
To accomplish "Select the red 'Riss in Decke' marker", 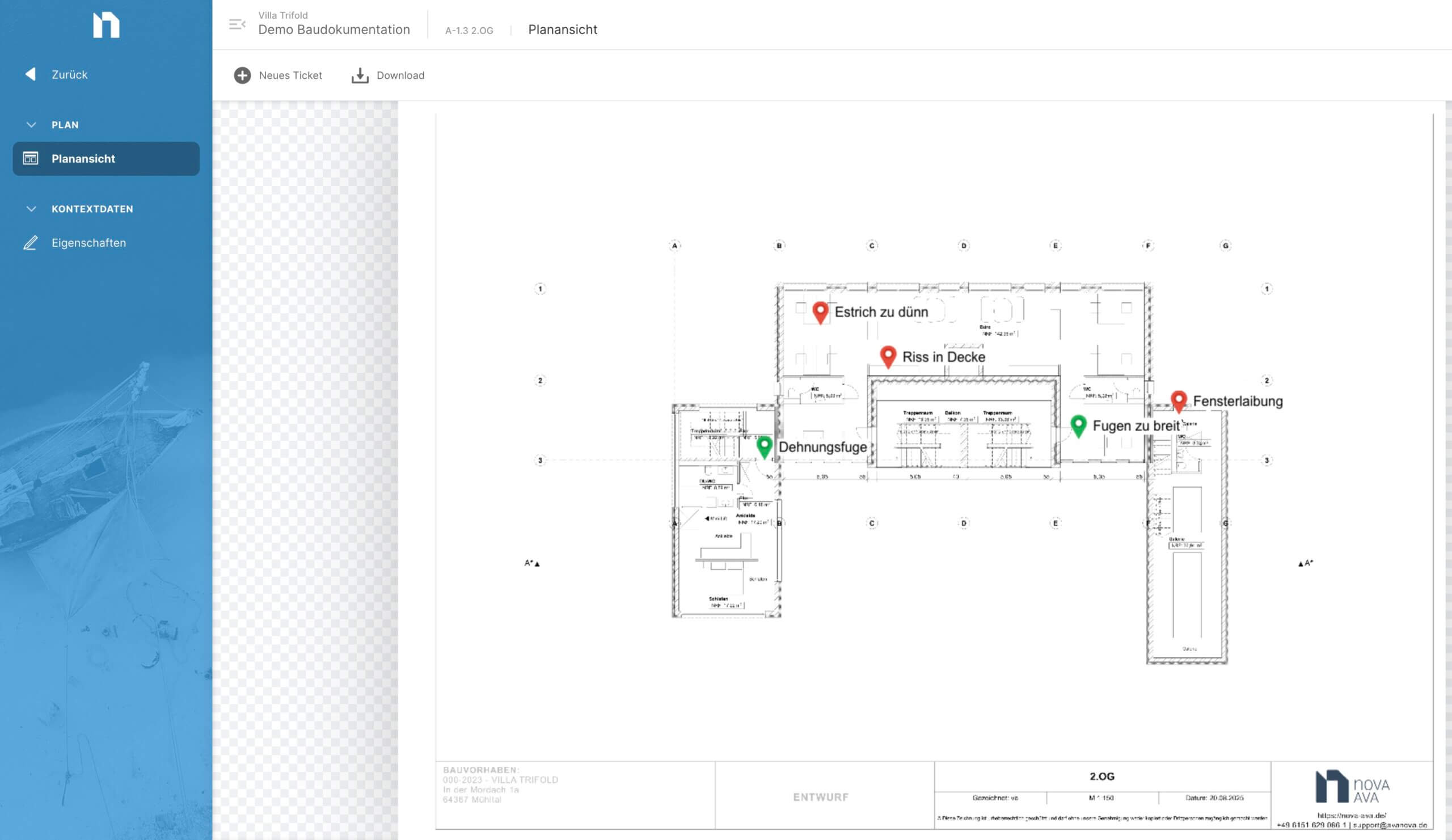I will click(x=888, y=356).
